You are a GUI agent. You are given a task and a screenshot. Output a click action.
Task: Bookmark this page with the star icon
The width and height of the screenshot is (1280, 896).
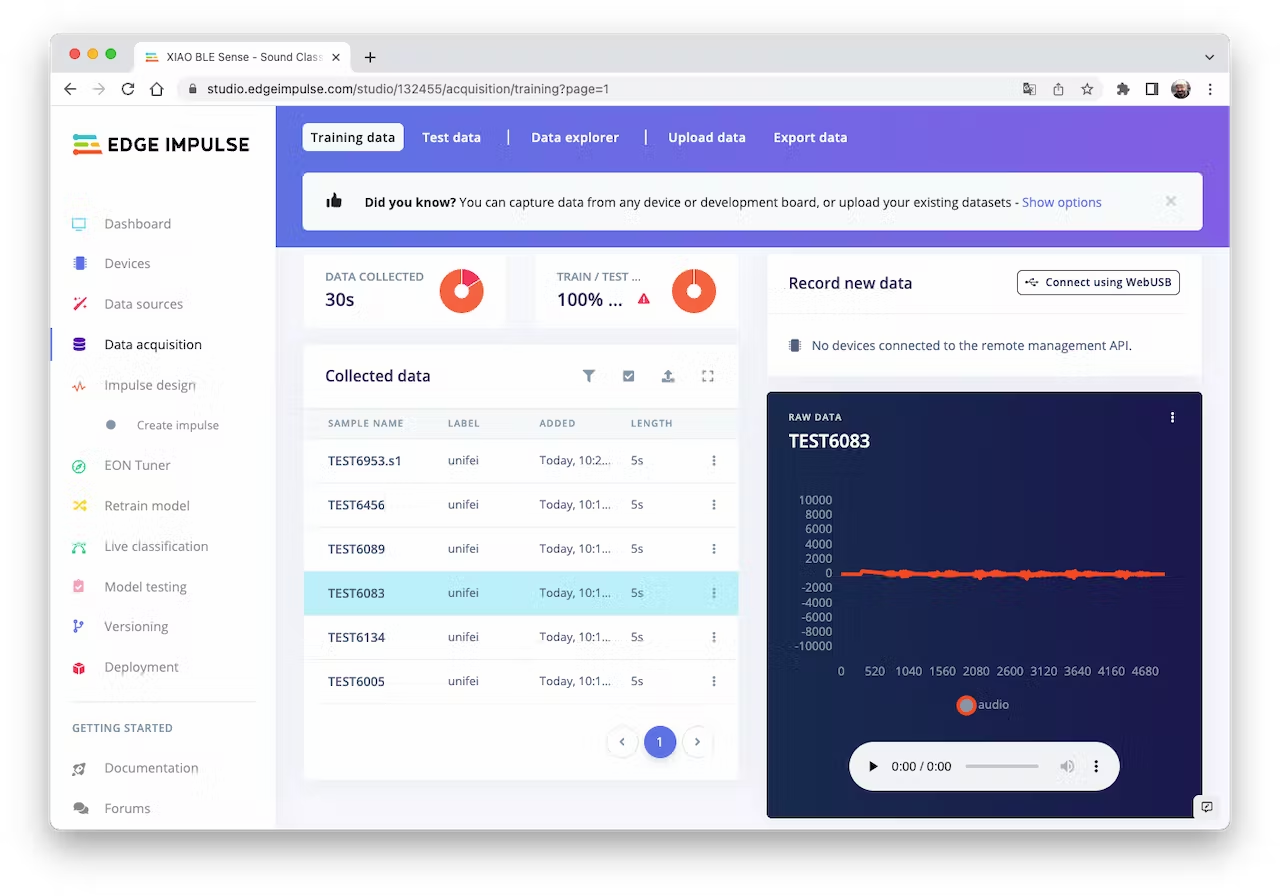[1087, 89]
